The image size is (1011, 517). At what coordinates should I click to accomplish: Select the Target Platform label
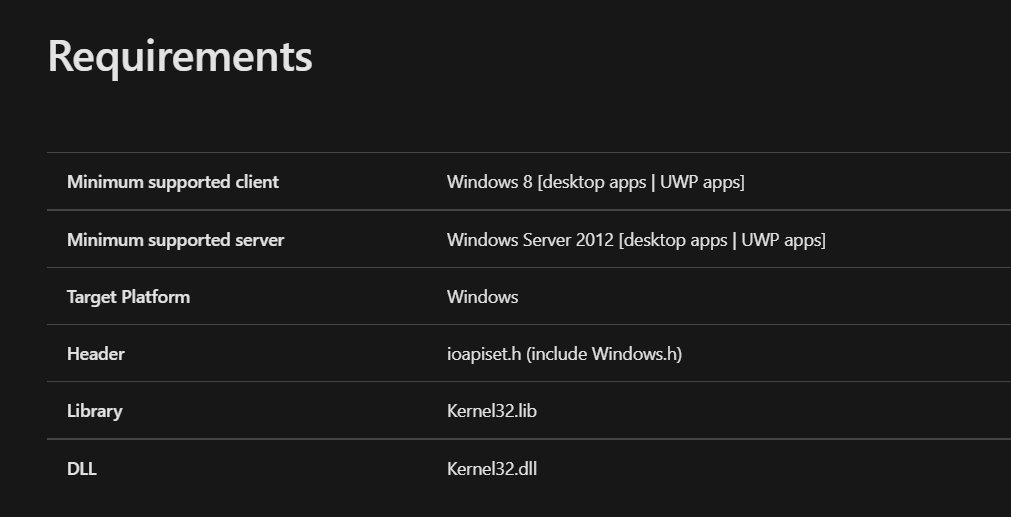pyautogui.click(x=128, y=297)
